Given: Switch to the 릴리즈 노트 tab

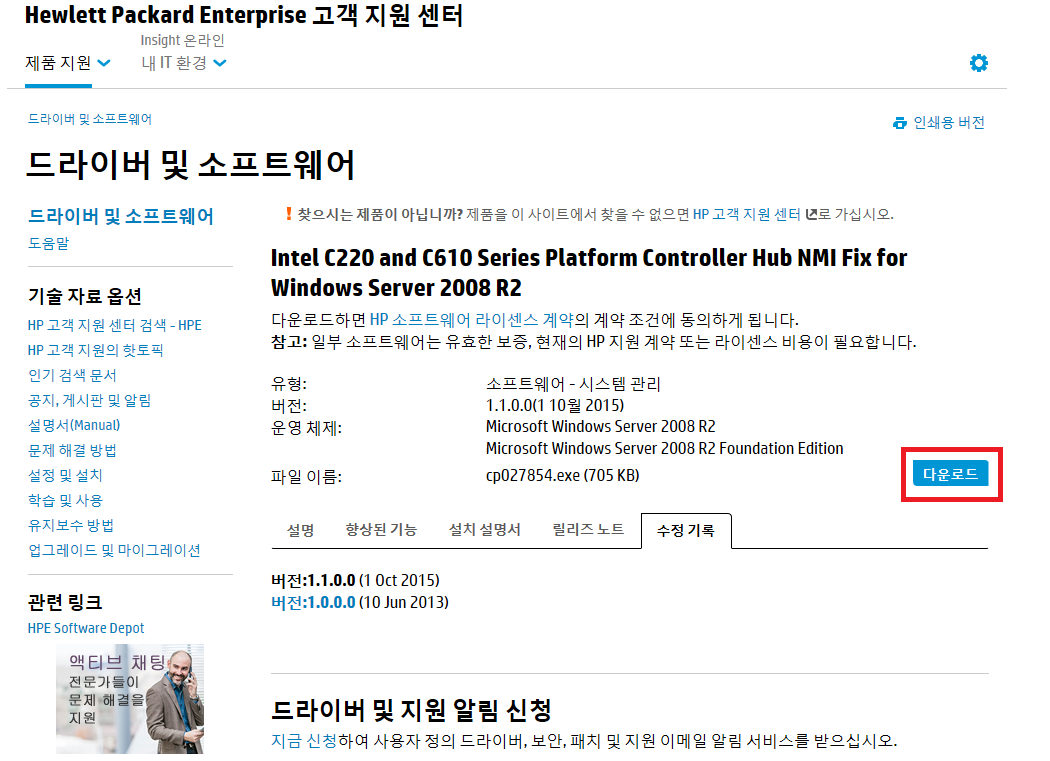Looking at the screenshot, I should [x=588, y=530].
